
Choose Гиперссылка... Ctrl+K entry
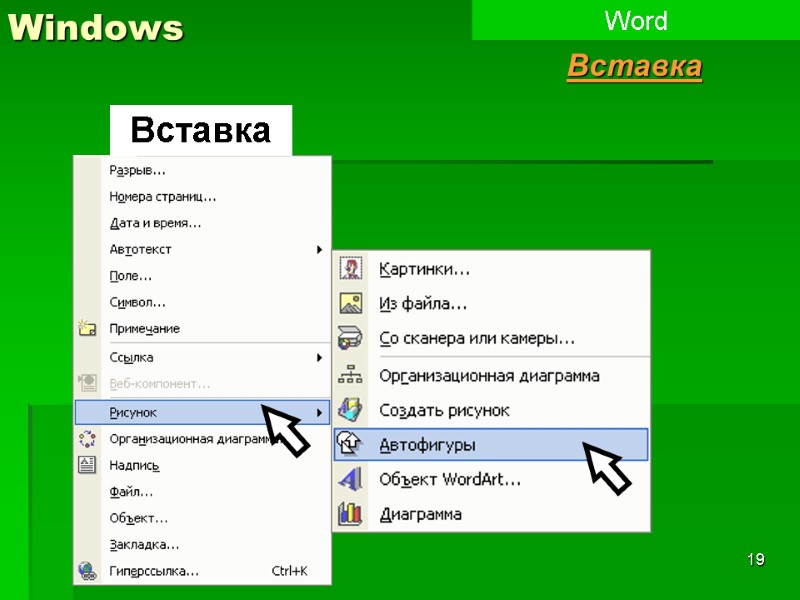pos(203,571)
